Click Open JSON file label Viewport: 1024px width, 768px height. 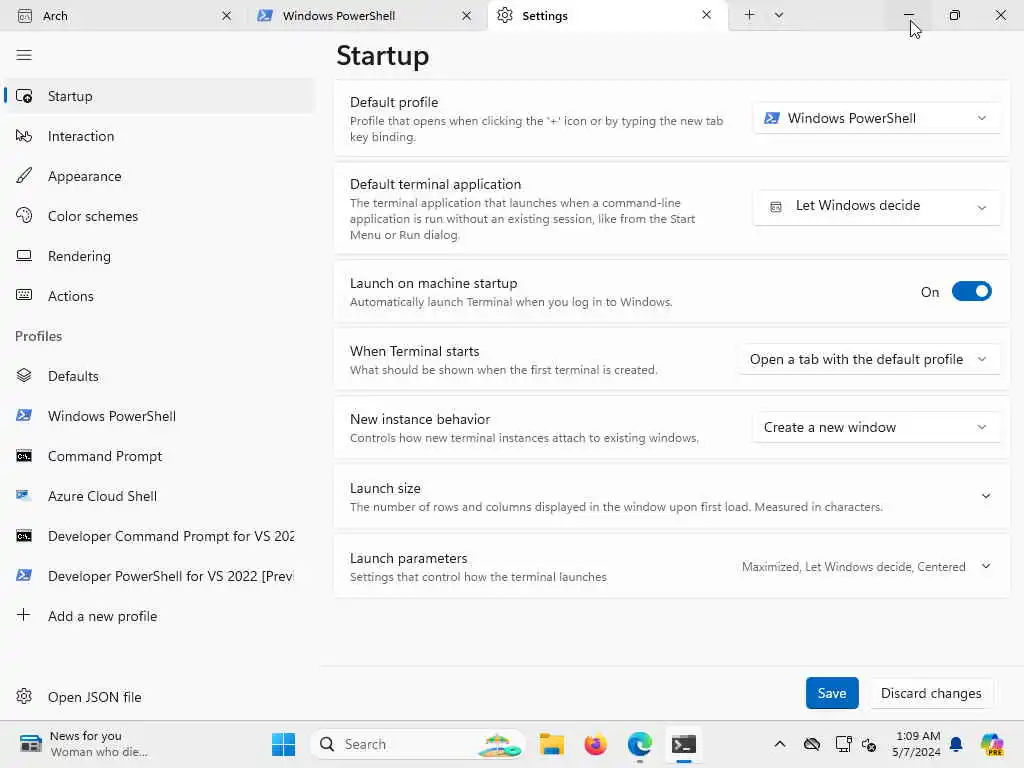coord(95,697)
